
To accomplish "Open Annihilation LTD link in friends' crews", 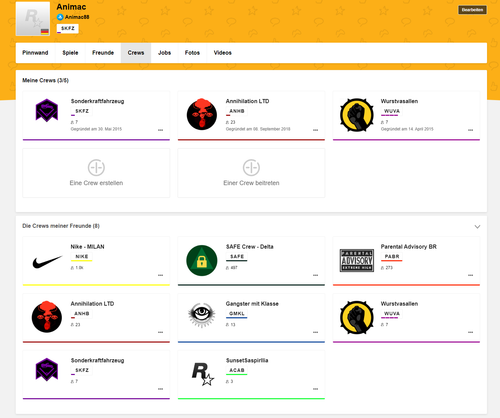I will click(92, 304).
